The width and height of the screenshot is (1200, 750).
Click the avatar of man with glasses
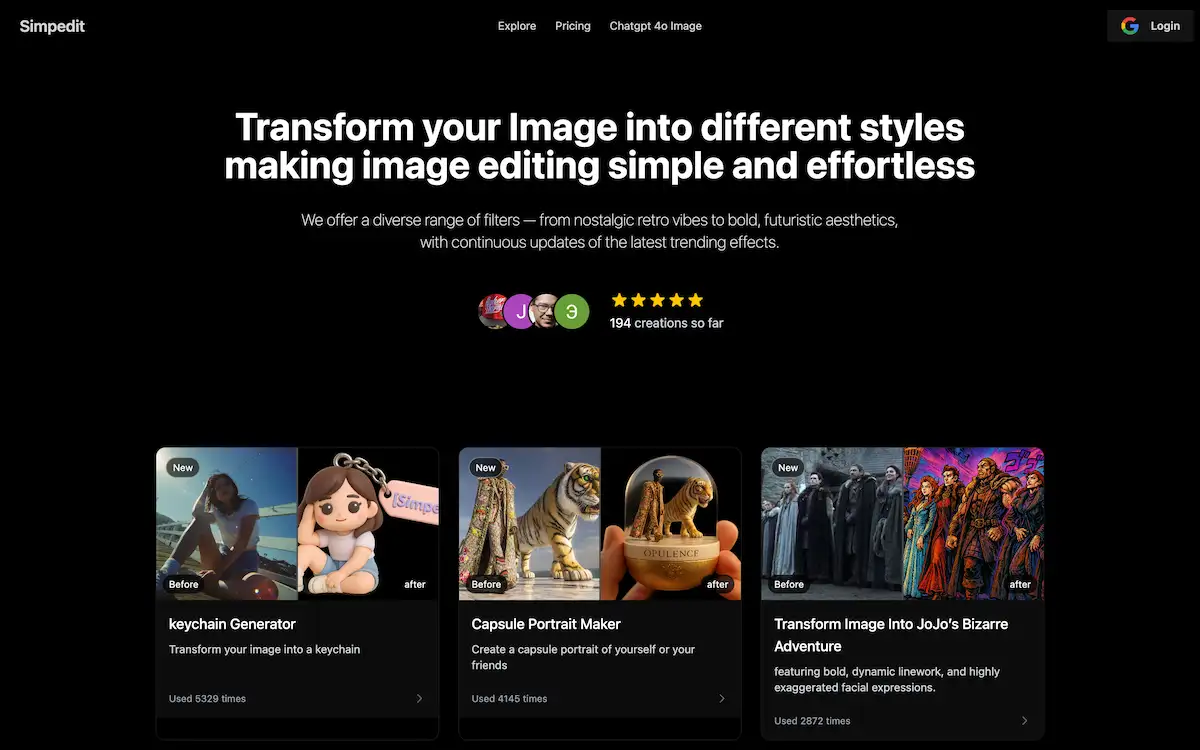pyautogui.click(x=546, y=311)
